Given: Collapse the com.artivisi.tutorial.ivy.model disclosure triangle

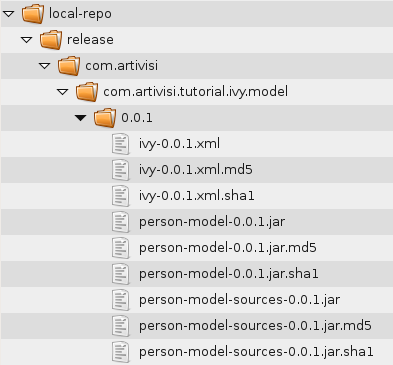Looking at the screenshot, I should click(62, 92).
